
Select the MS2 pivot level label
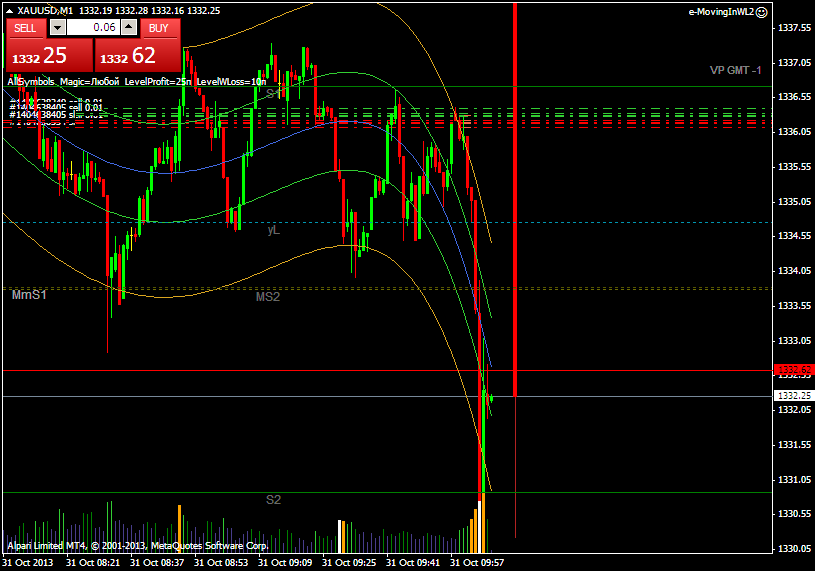(267, 297)
